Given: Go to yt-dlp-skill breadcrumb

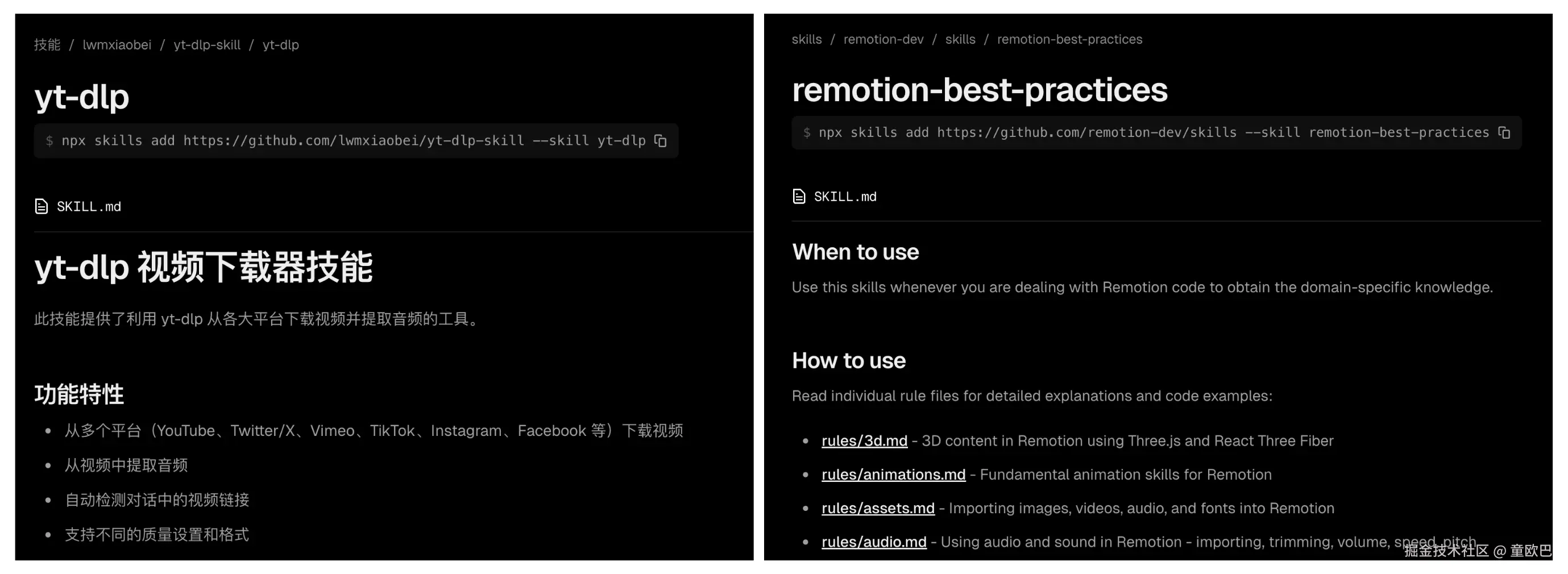Looking at the screenshot, I should click(207, 44).
